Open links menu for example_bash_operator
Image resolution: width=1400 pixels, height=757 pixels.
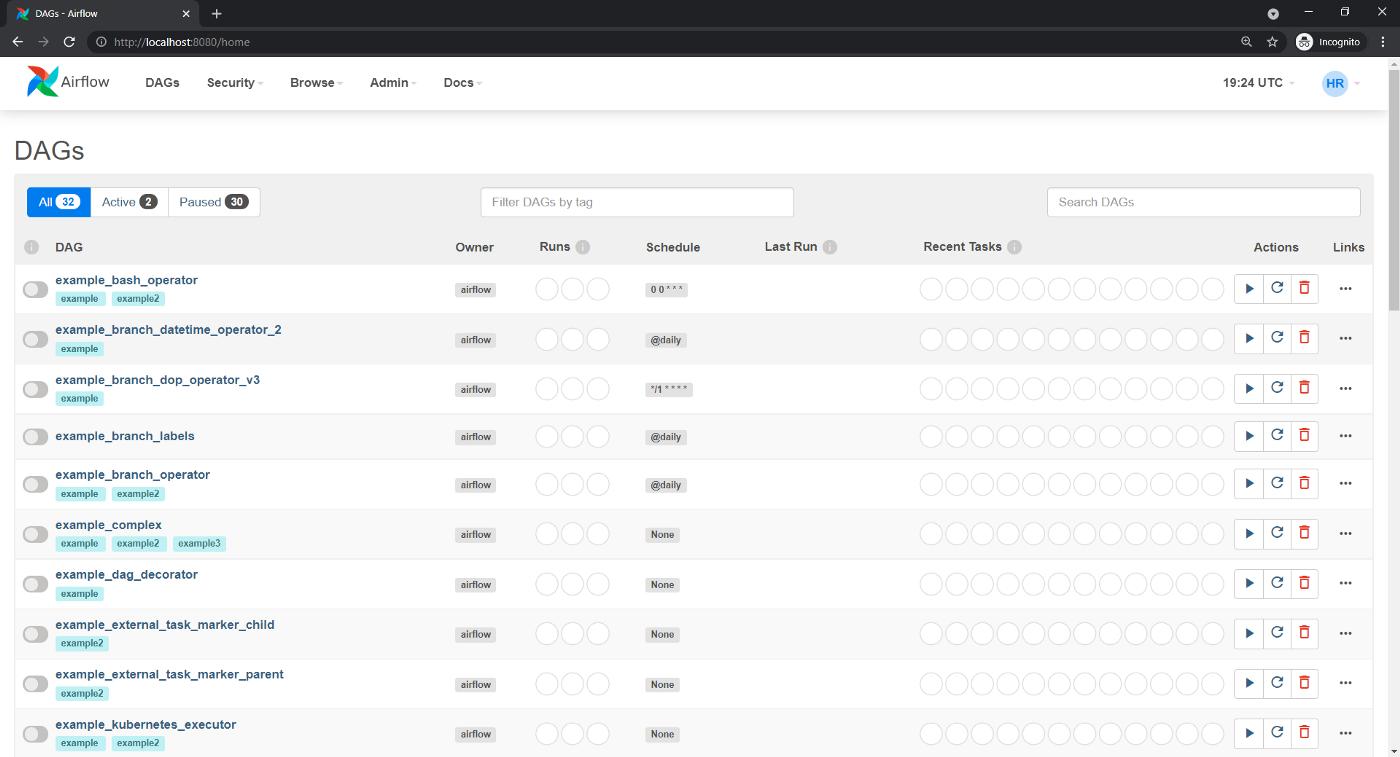pos(1345,289)
